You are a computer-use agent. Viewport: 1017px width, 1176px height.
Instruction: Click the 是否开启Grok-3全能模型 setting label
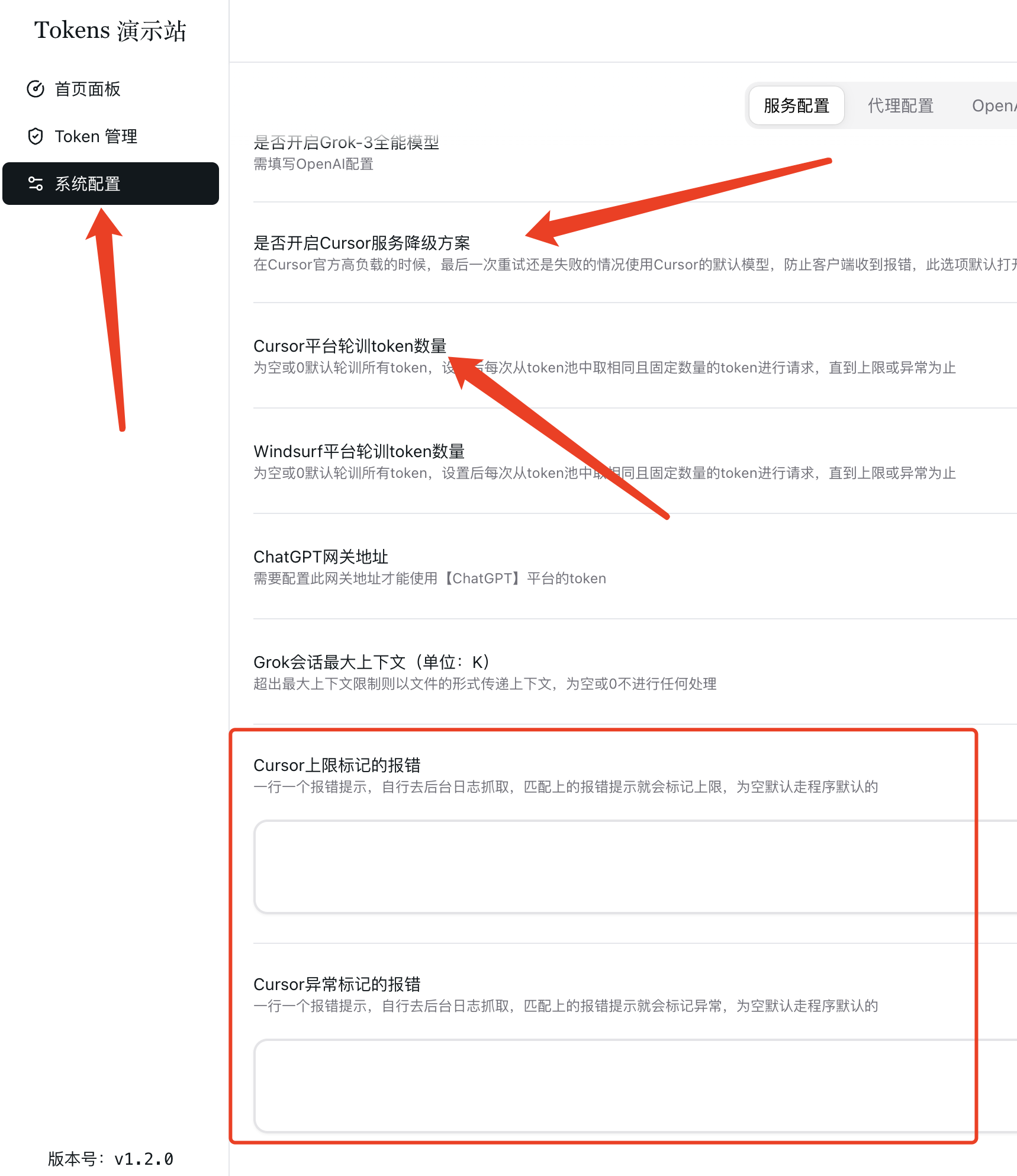[x=346, y=142]
